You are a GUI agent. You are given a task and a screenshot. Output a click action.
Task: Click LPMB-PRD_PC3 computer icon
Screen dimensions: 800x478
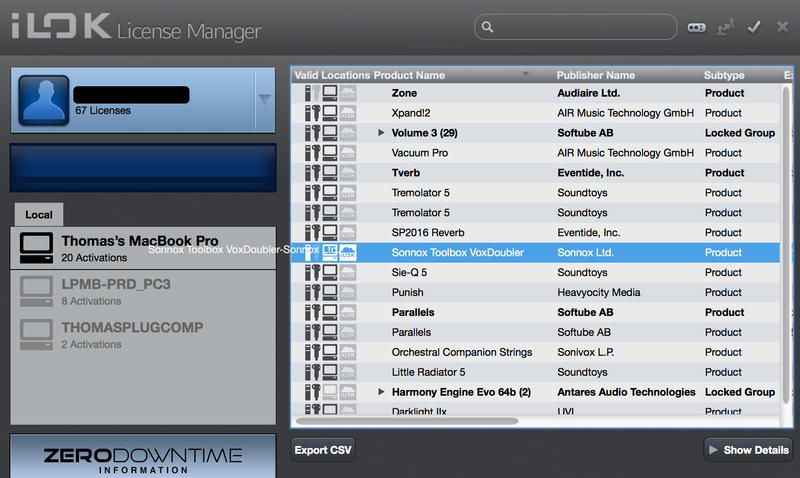(x=36, y=291)
